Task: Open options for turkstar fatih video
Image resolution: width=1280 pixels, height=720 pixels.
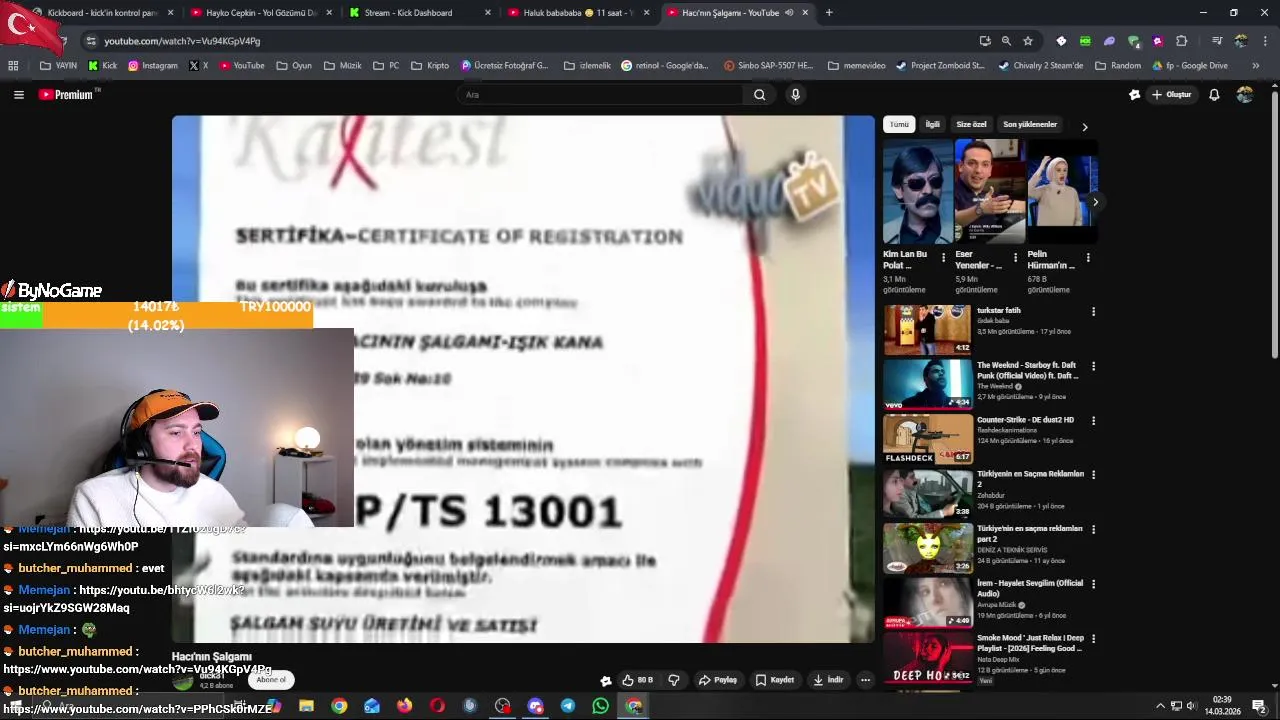Action: click(x=1093, y=312)
